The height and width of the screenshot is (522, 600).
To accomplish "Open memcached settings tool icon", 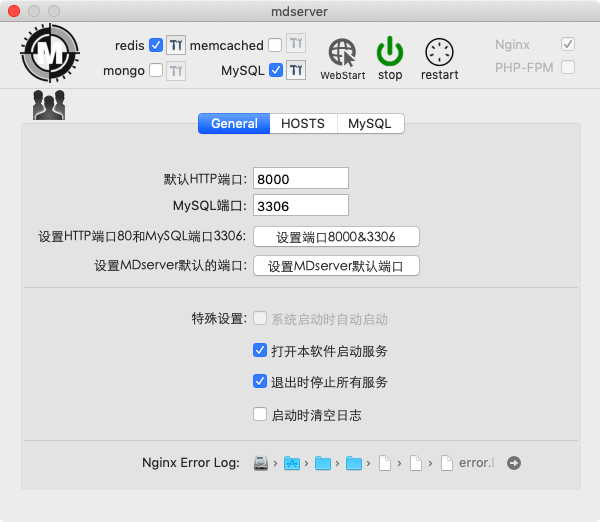I will [x=296, y=44].
